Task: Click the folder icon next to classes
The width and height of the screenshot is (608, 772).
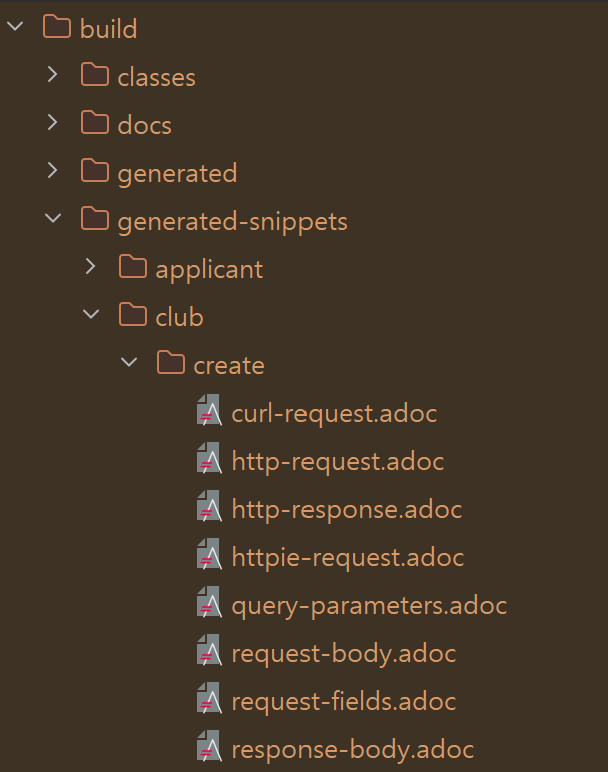Action: click(95, 74)
